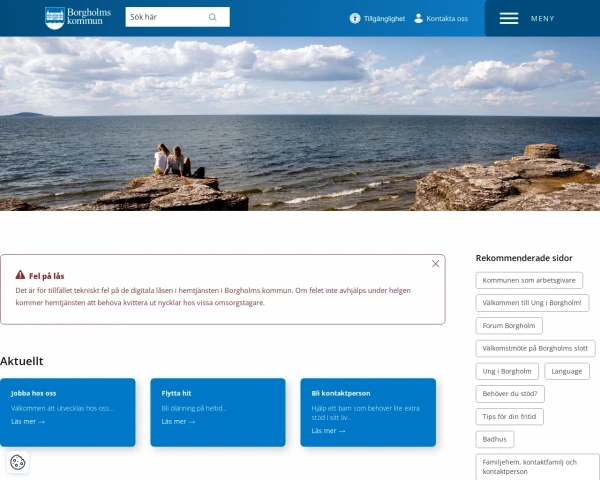Click the warning triangle icon

[20, 275]
